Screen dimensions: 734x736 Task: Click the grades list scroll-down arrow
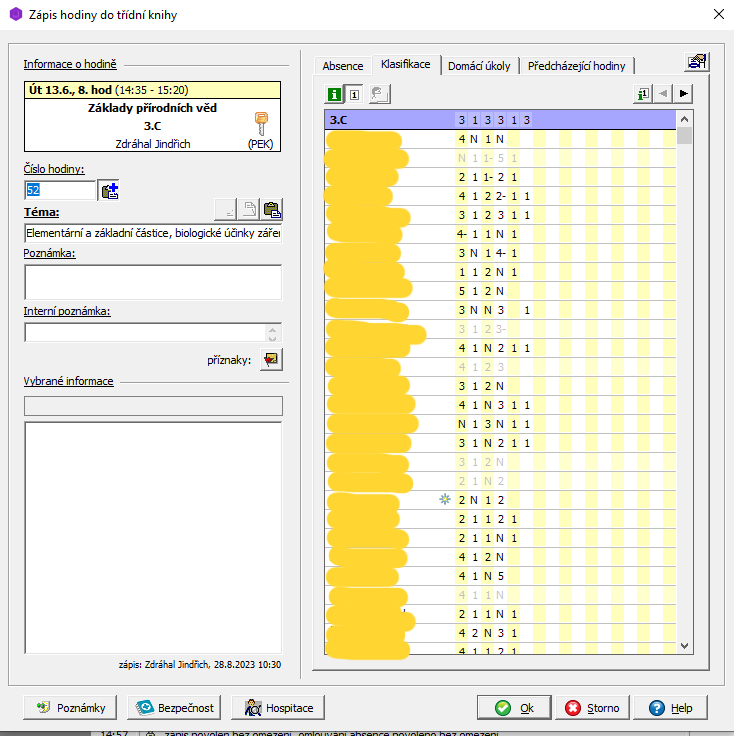[685, 646]
